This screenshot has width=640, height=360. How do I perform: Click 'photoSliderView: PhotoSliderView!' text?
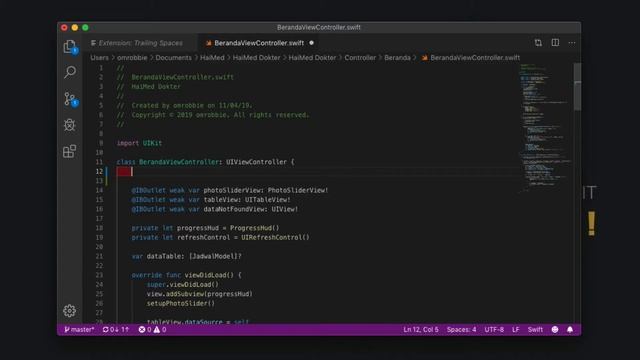tap(266, 190)
